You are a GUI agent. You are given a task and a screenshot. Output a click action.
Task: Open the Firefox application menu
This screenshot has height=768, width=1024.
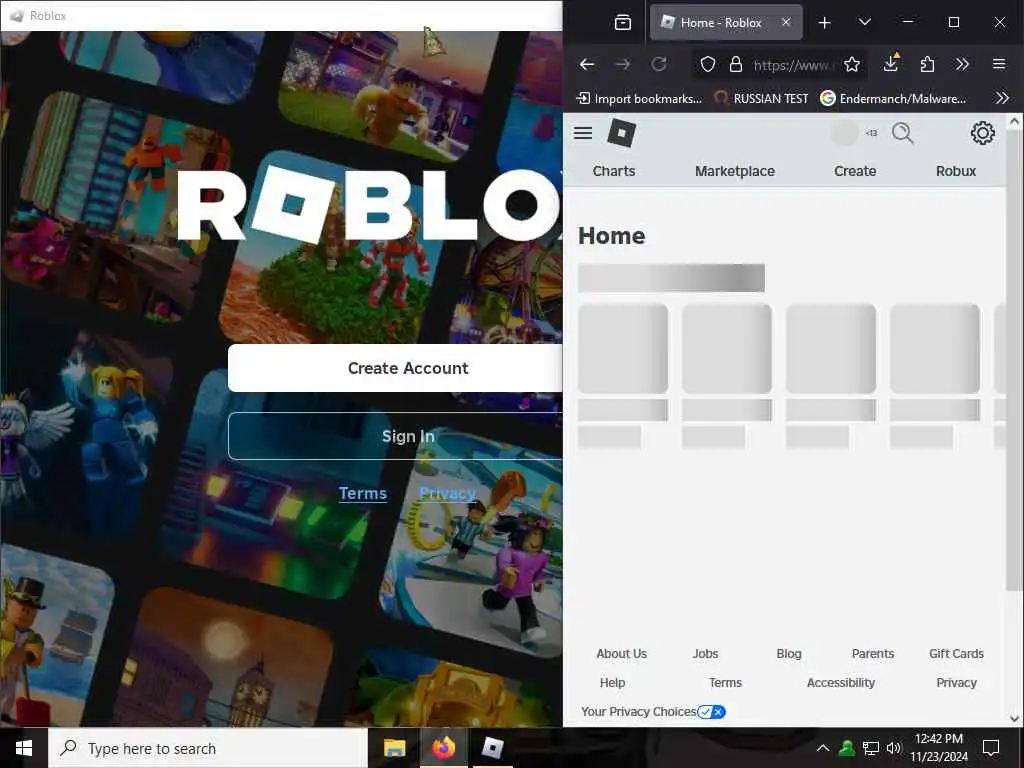[999, 64]
